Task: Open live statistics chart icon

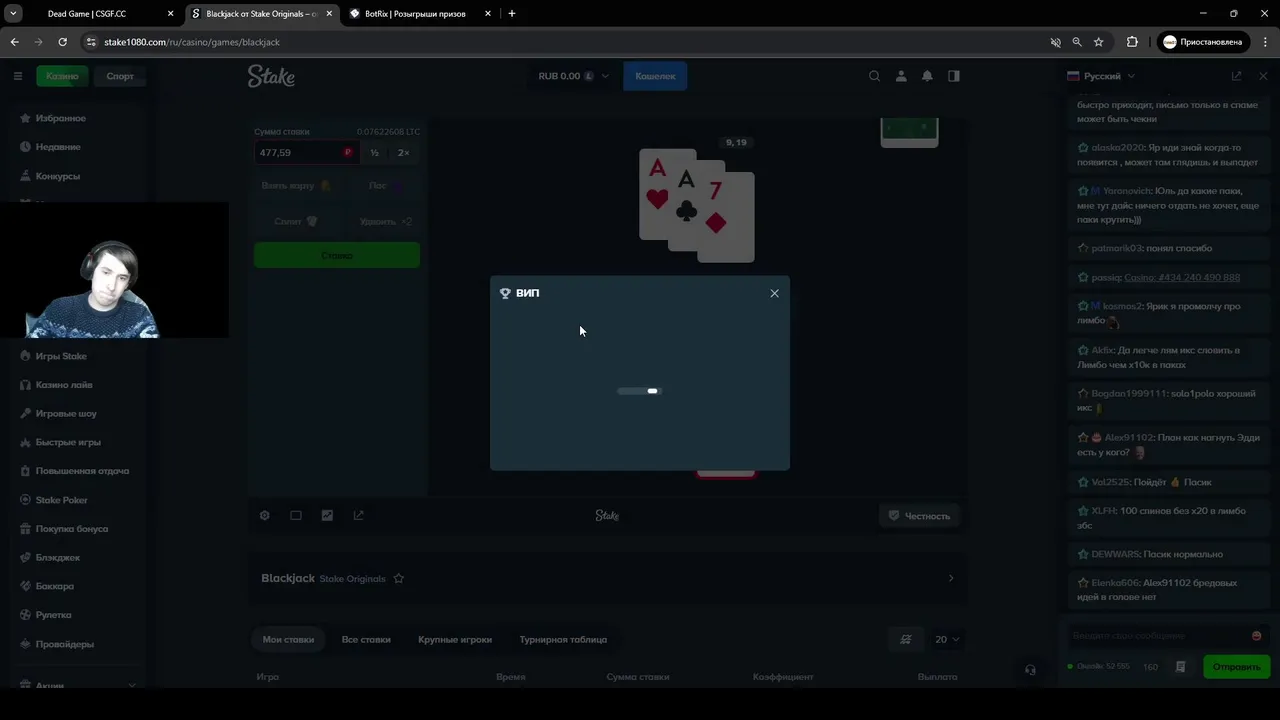Action: (x=327, y=516)
